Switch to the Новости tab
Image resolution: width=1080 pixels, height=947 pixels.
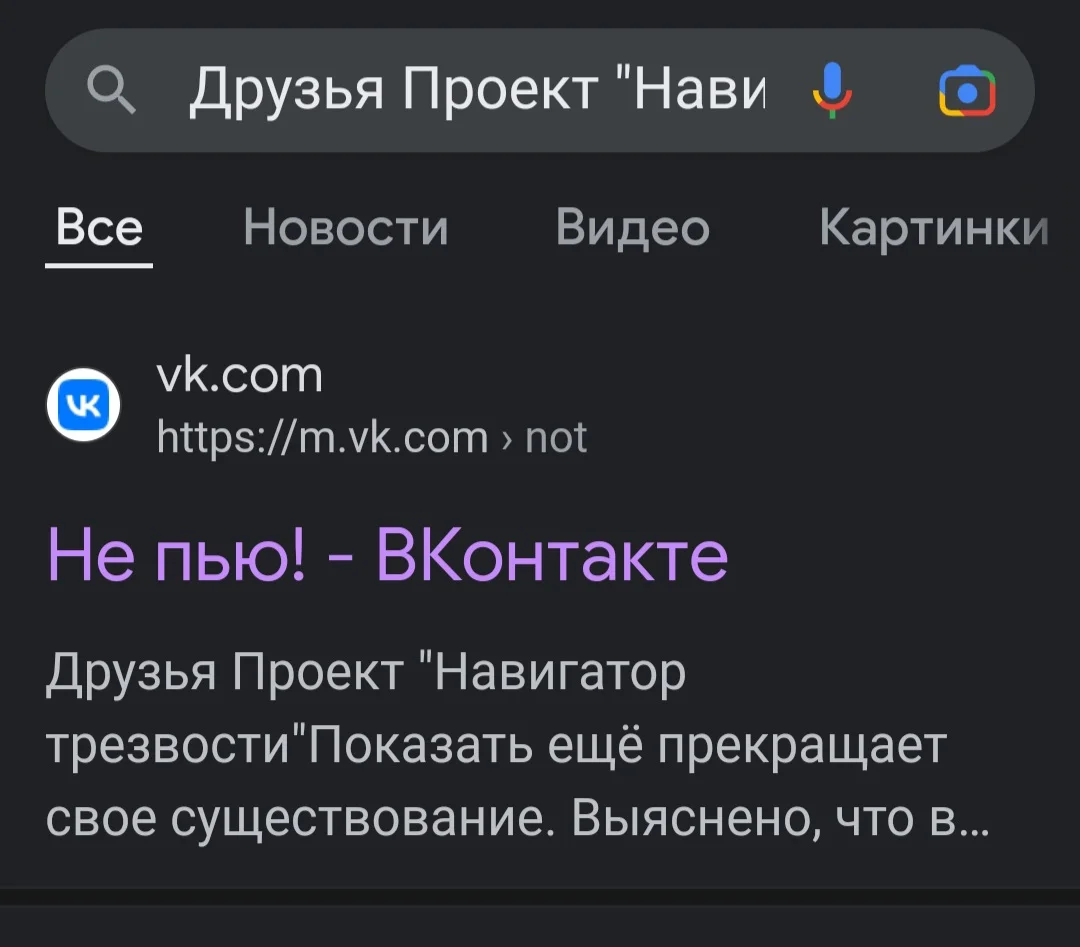(x=345, y=228)
